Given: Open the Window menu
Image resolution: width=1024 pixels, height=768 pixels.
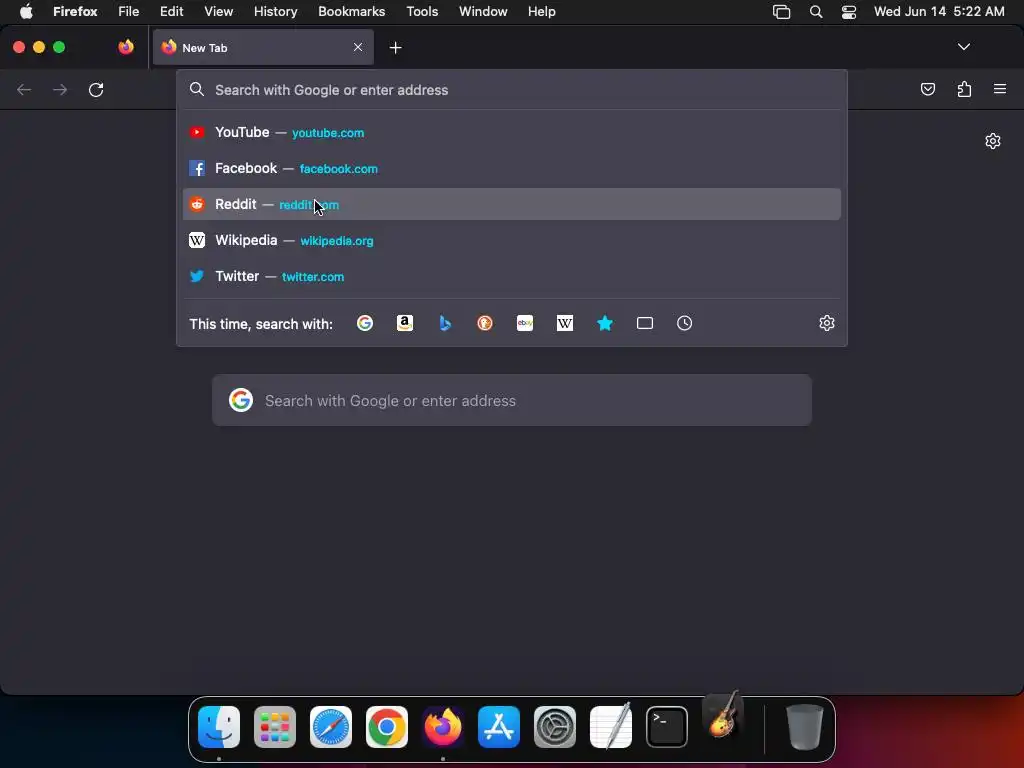Looking at the screenshot, I should (x=483, y=11).
